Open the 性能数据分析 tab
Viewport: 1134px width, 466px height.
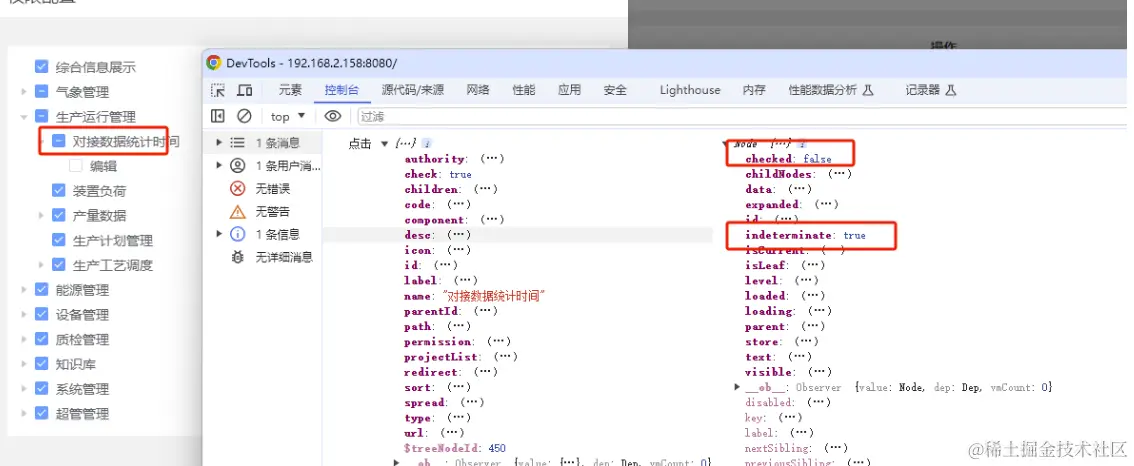tap(831, 90)
